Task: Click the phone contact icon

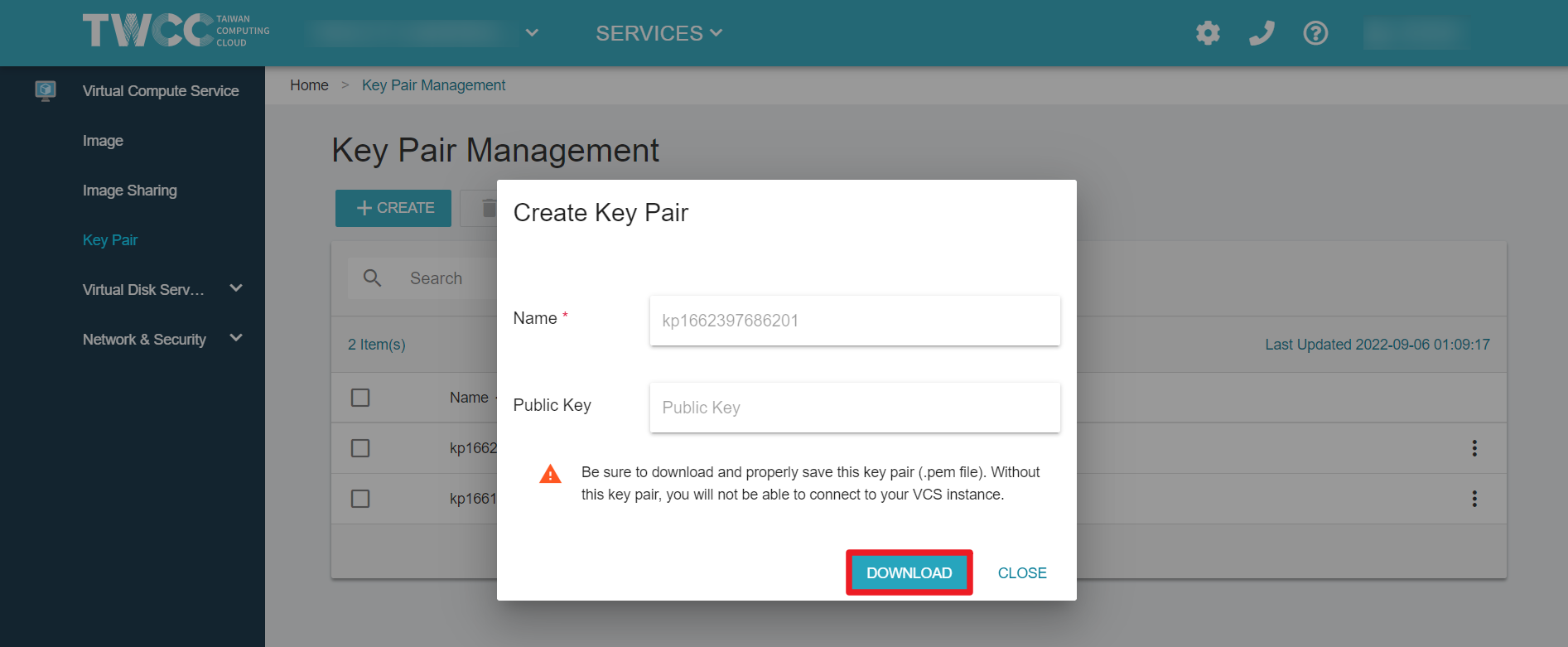Action: click(1262, 33)
